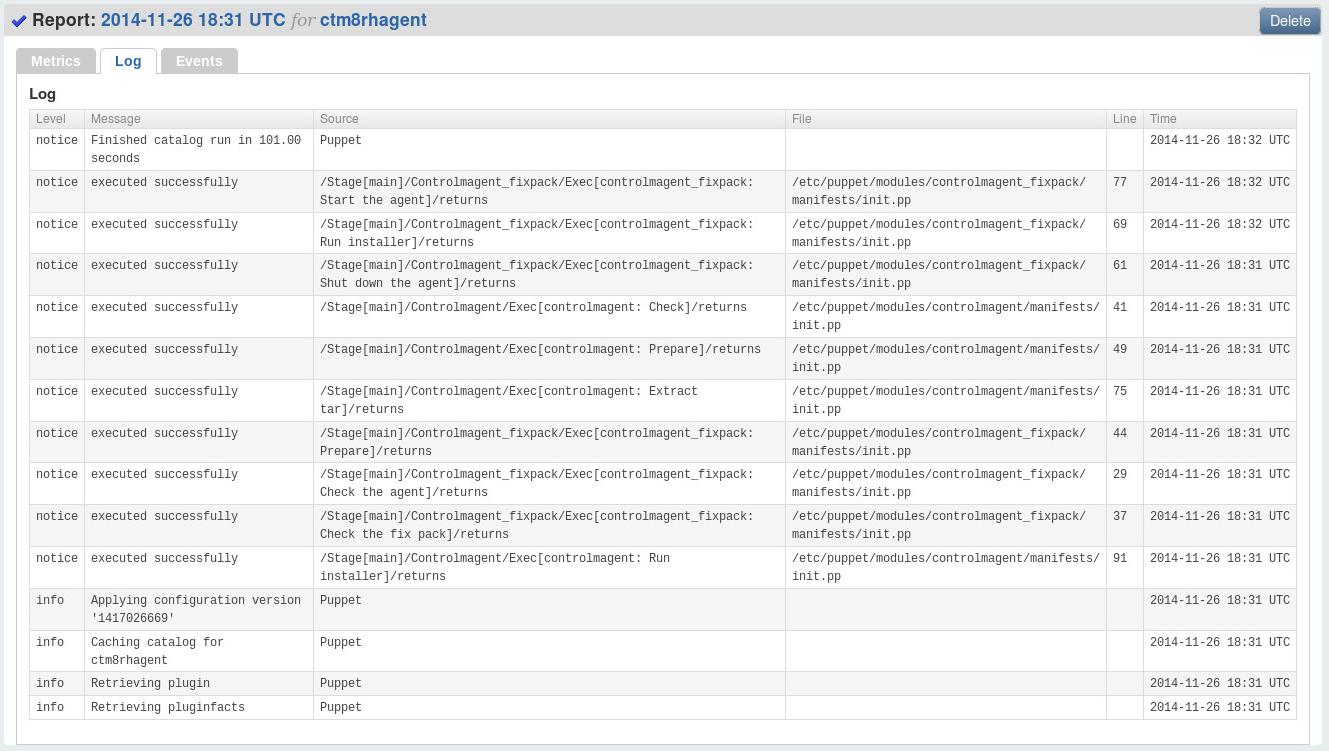Sort by the Message column header

(116, 118)
